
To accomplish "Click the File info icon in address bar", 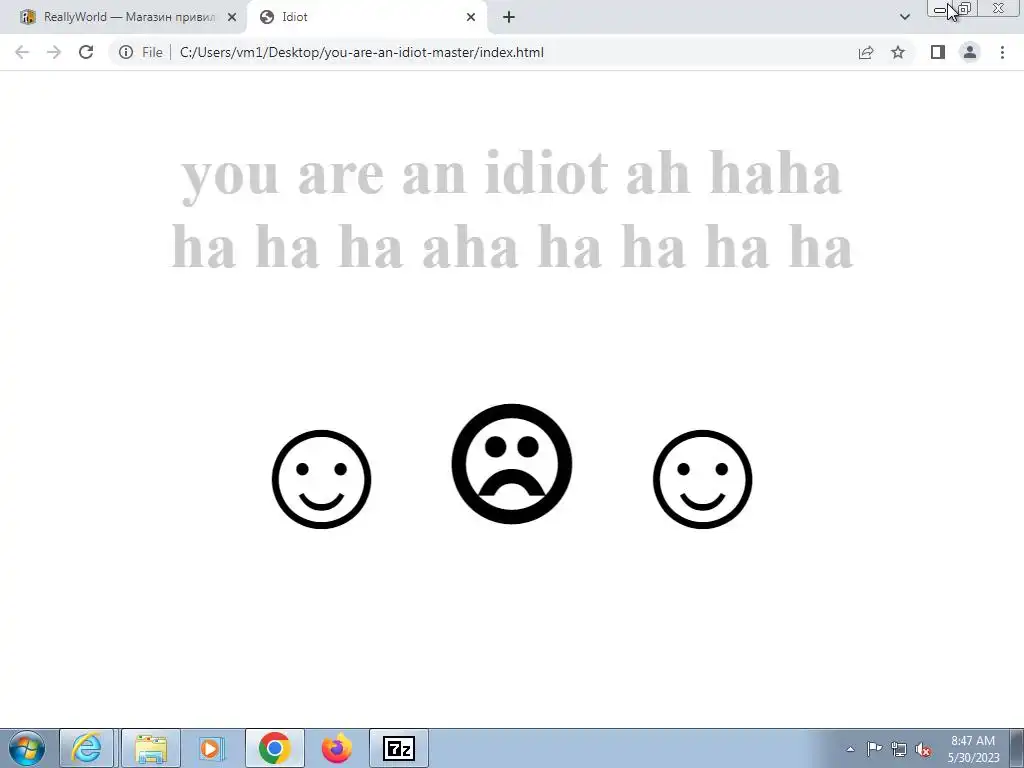I will click(x=126, y=52).
